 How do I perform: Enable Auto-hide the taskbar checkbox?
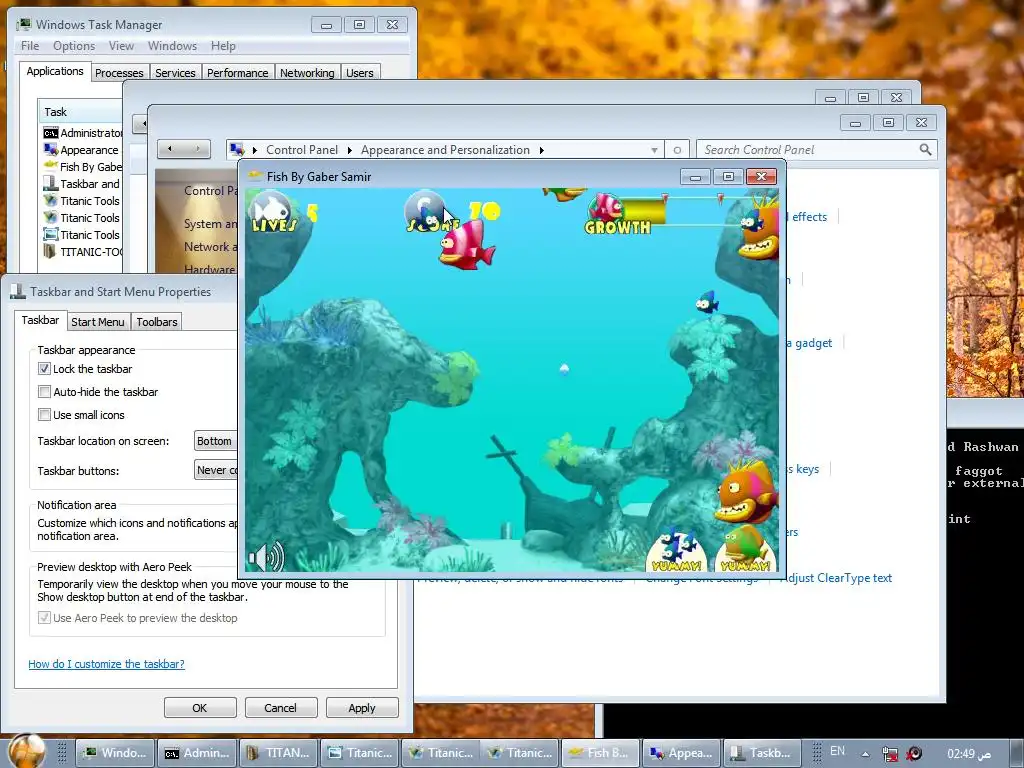point(44,392)
